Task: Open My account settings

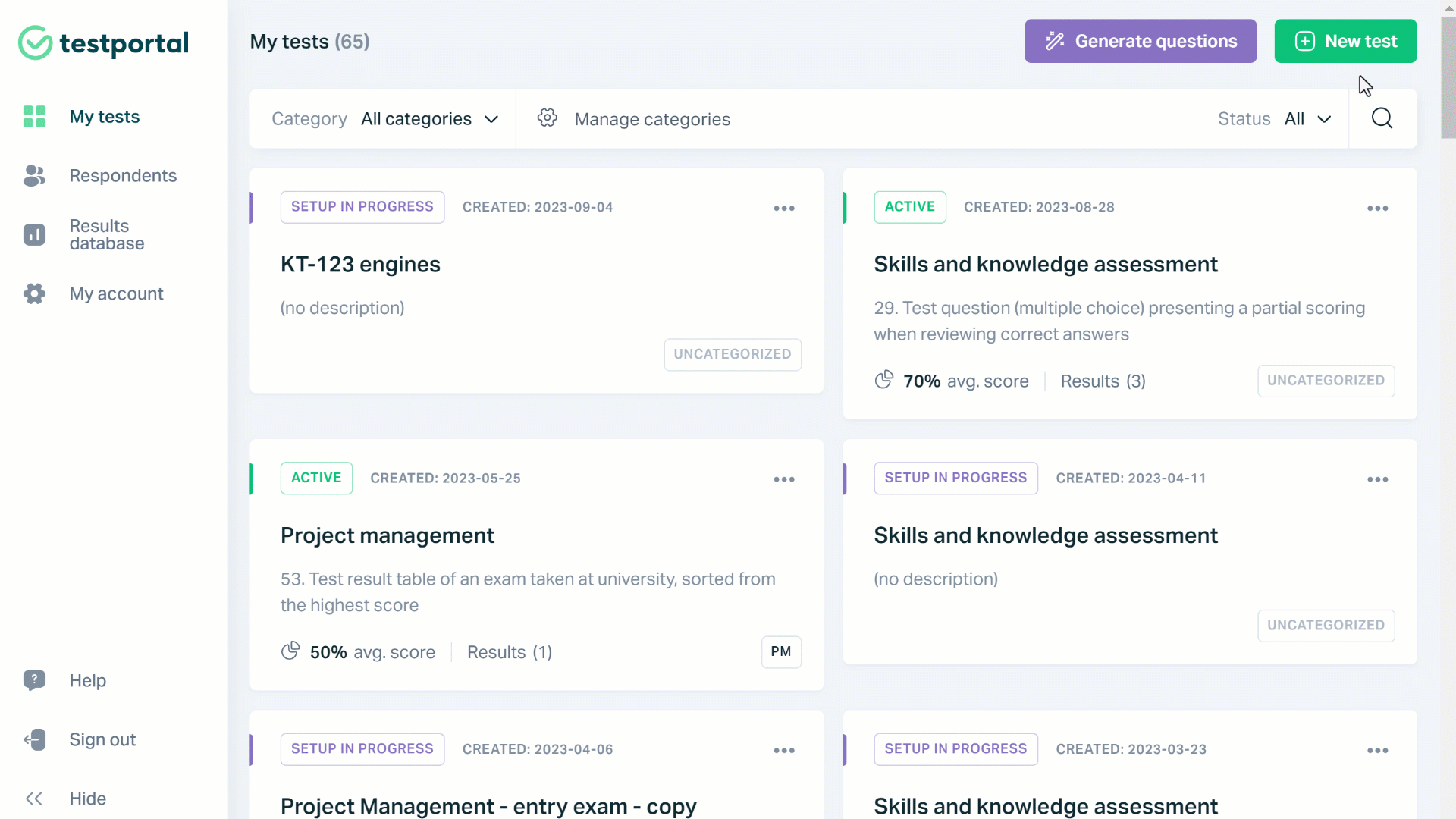Action: point(116,293)
